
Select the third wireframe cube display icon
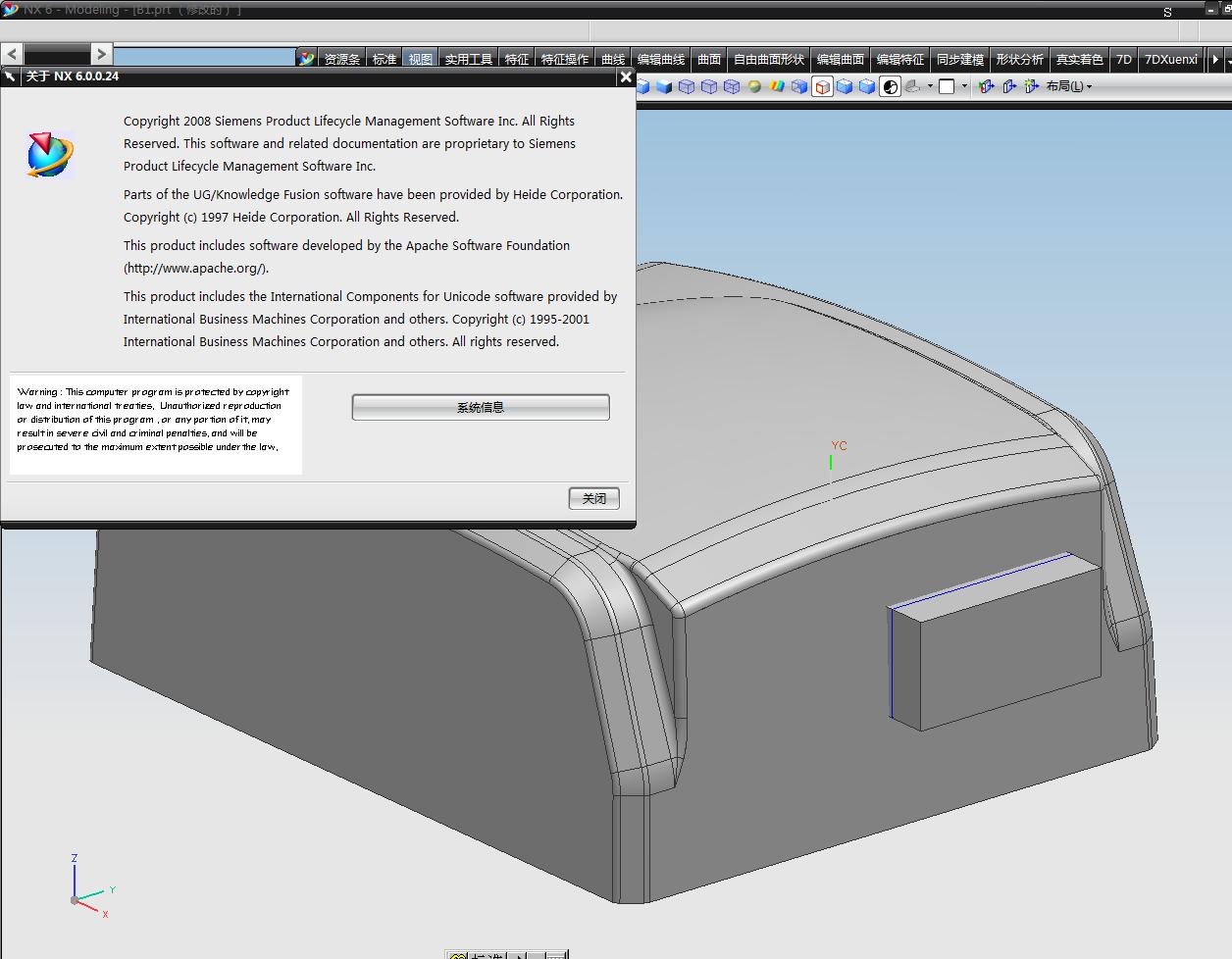coord(732,86)
